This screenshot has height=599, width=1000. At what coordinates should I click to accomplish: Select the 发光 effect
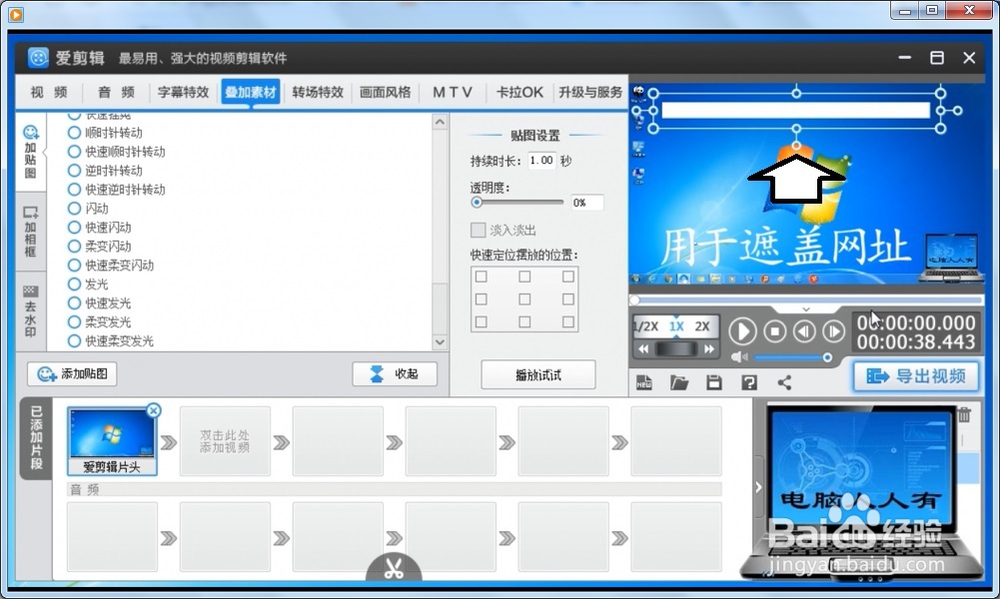point(89,285)
